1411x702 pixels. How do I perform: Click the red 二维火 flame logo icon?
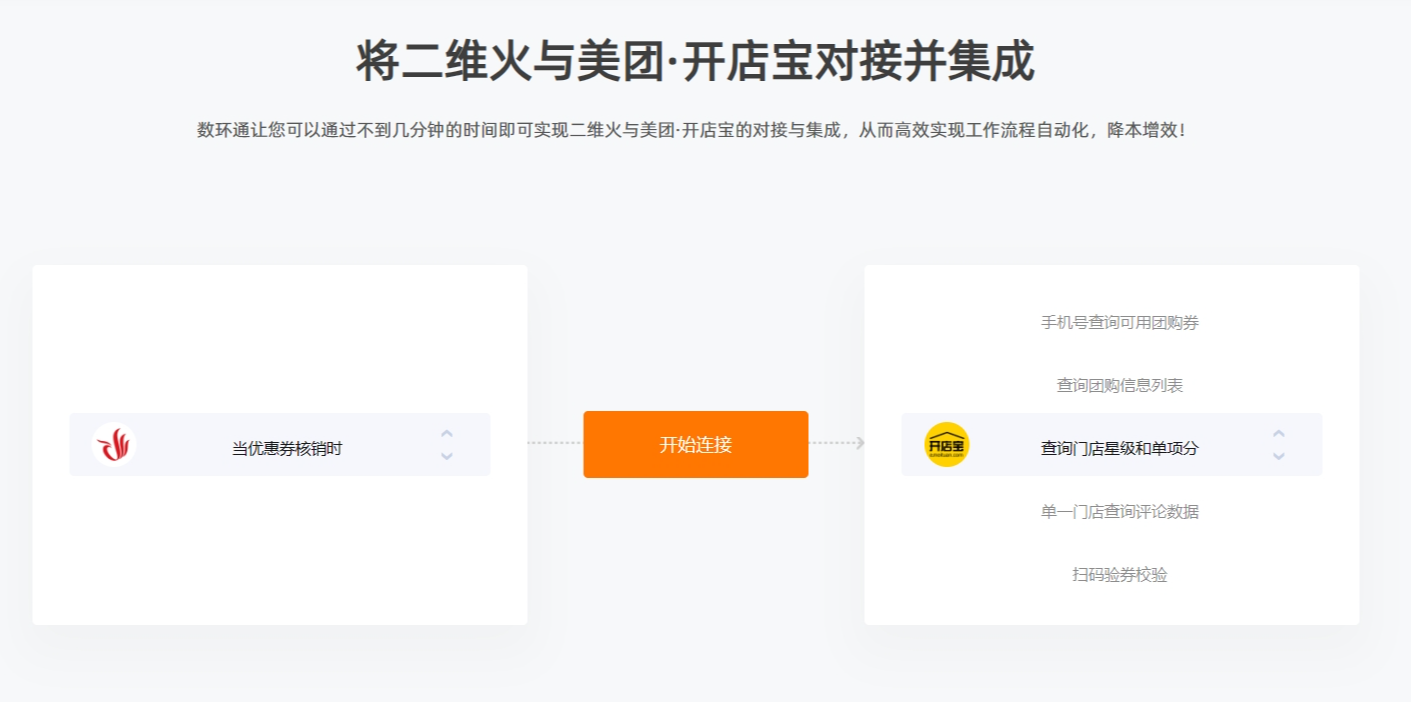pos(114,445)
